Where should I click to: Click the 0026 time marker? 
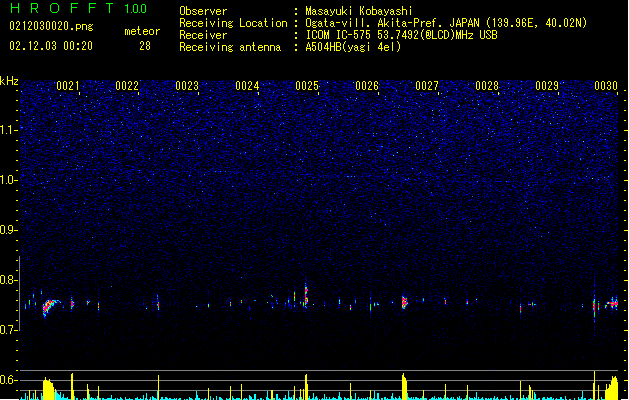click(367, 86)
